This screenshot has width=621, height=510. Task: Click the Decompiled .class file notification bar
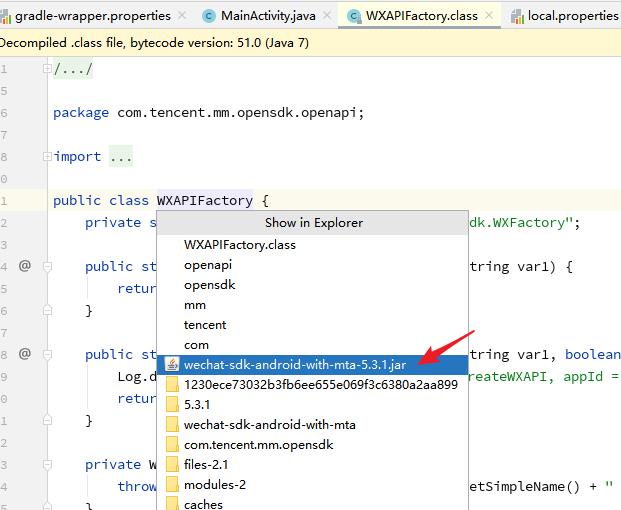310,43
